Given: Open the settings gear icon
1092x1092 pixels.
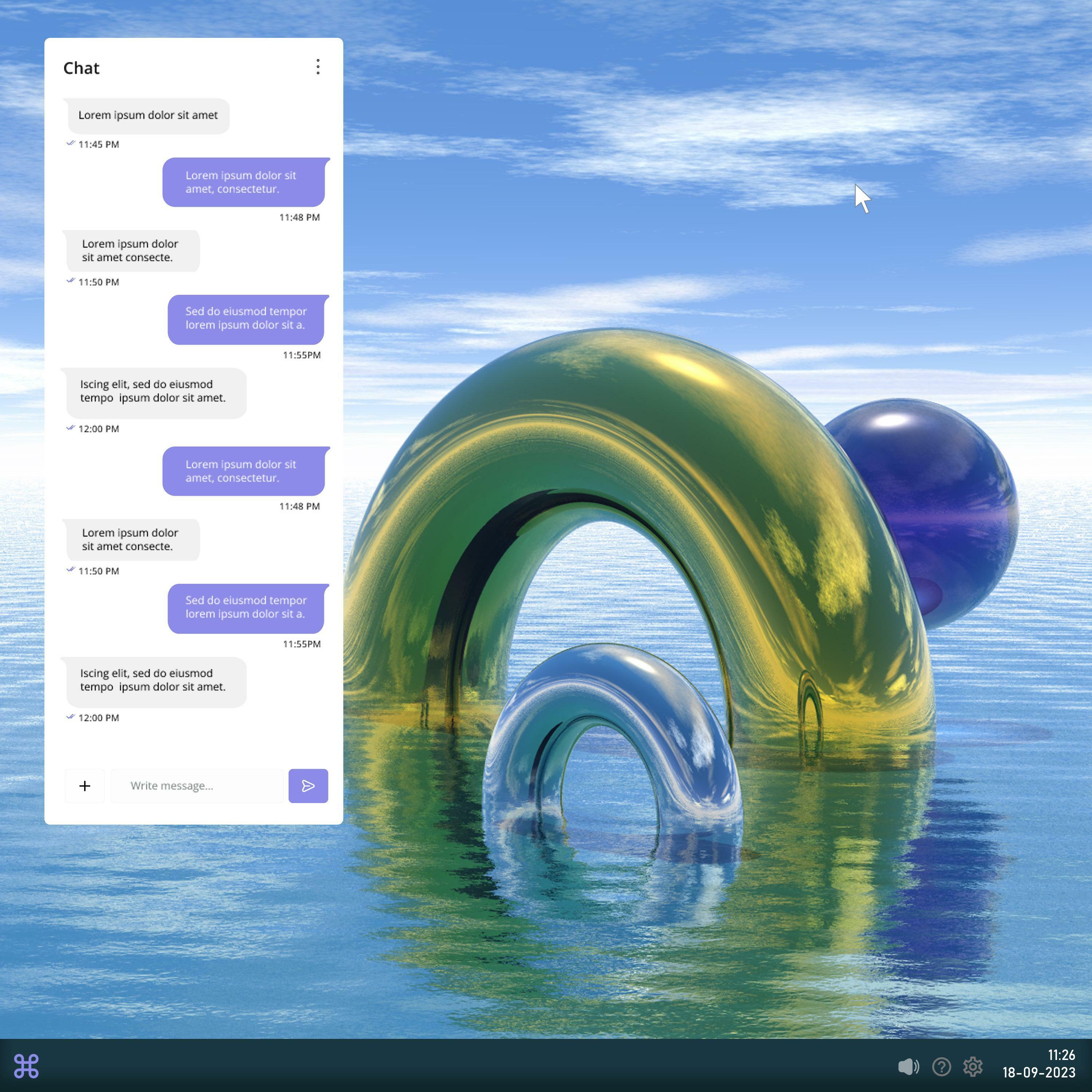Looking at the screenshot, I should pos(973,1067).
